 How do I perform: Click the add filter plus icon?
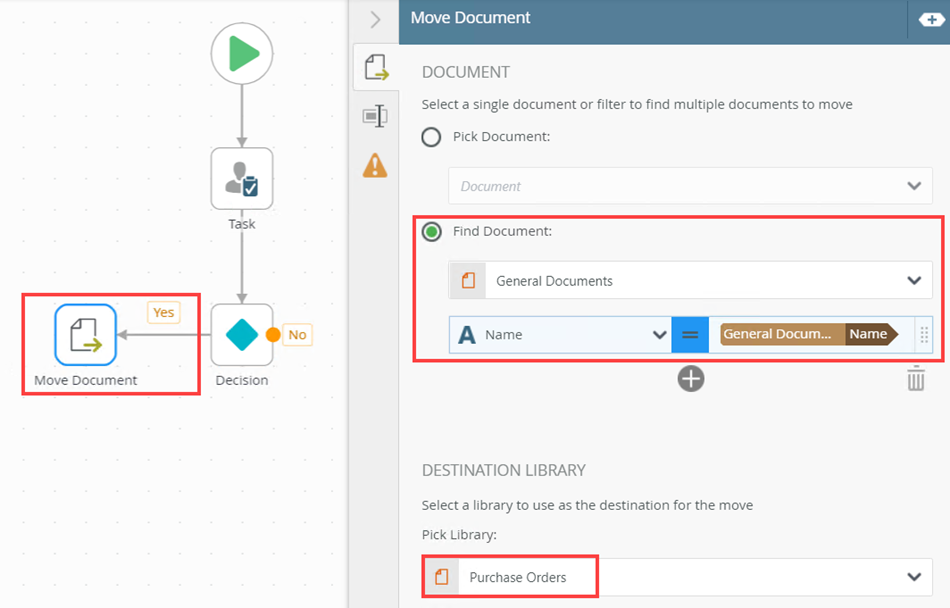click(691, 379)
